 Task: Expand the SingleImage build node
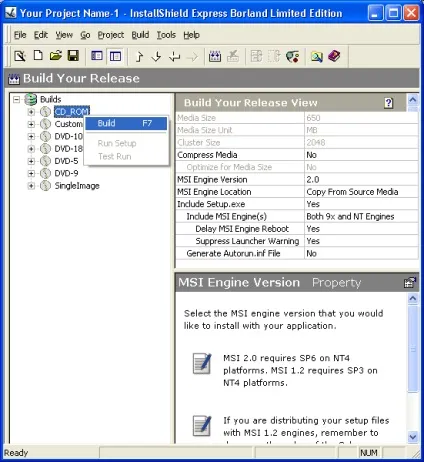[31, 186]
